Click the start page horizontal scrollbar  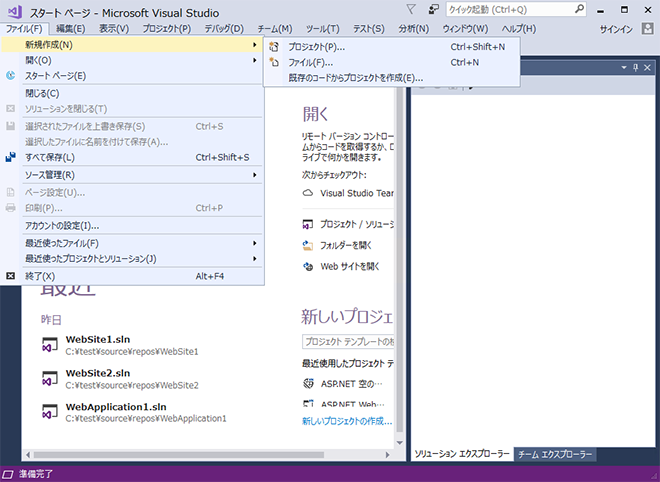pyautogui.click(x=178, y=455)
